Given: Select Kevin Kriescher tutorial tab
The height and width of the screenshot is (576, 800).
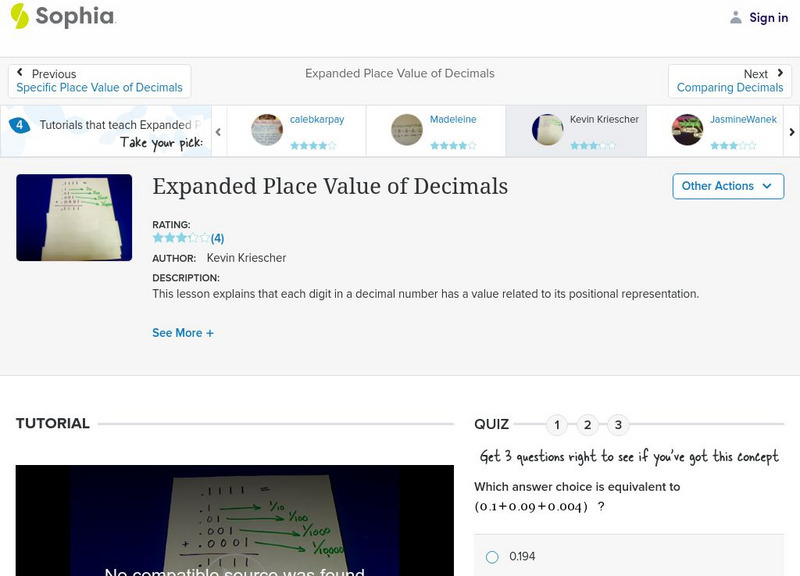Looking at the screenshot, I should coord(575,131).
